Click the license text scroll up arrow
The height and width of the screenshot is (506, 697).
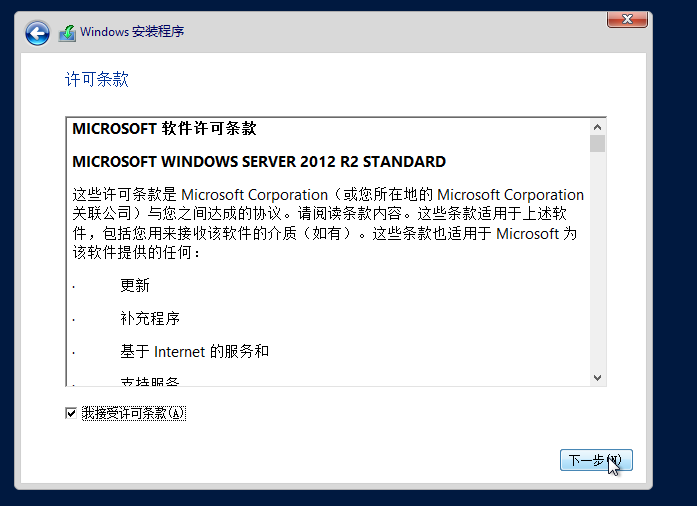click(x=597, y=127)
